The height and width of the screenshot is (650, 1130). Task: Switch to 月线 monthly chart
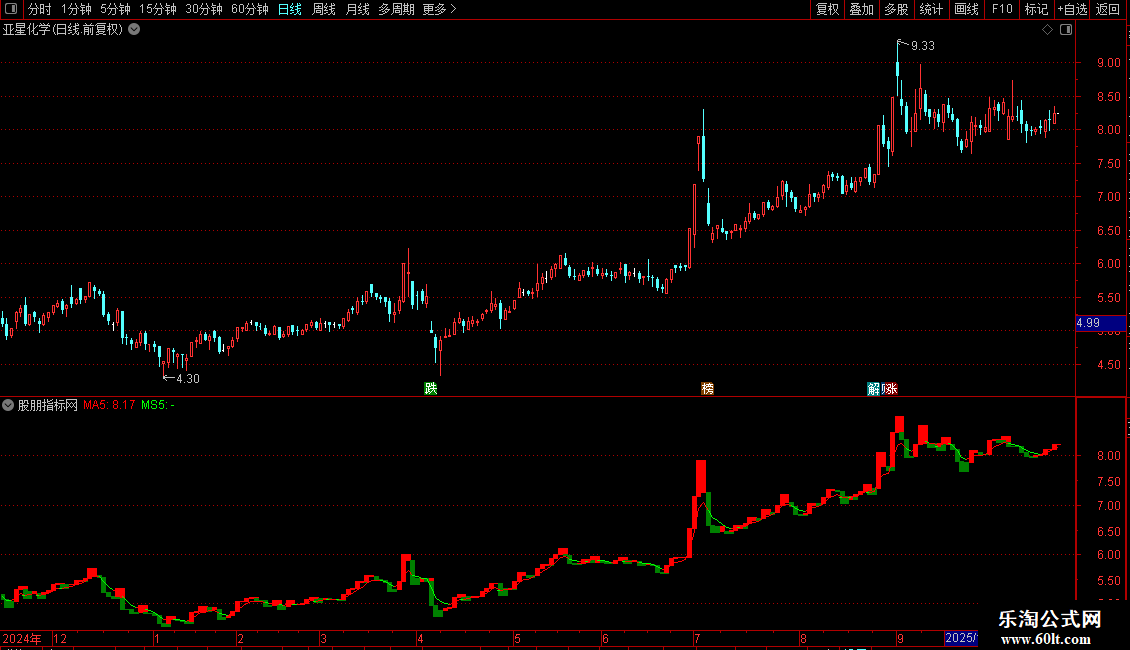(357, 9)
